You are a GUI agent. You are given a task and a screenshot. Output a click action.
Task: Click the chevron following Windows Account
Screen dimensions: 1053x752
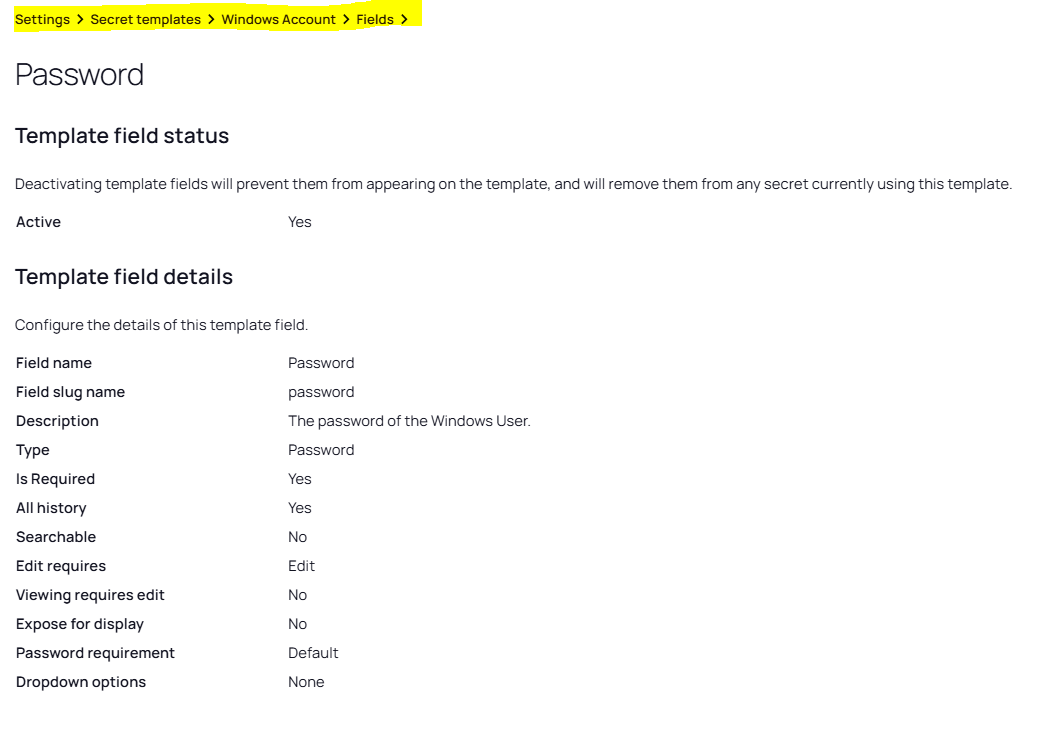[346, 19]
